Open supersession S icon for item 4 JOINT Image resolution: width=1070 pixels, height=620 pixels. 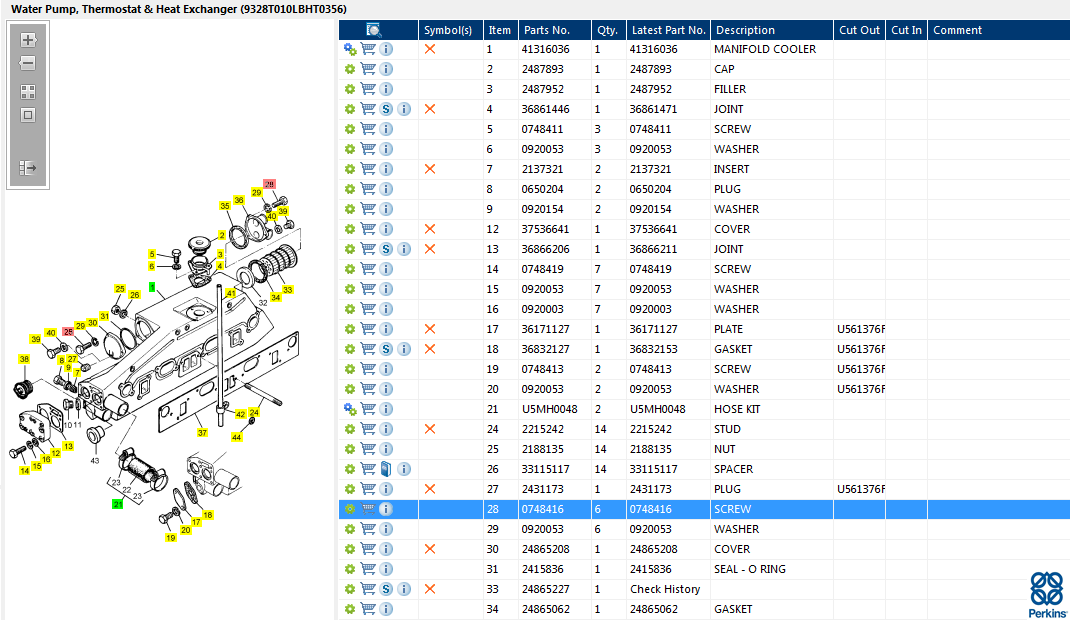[386, 109]
